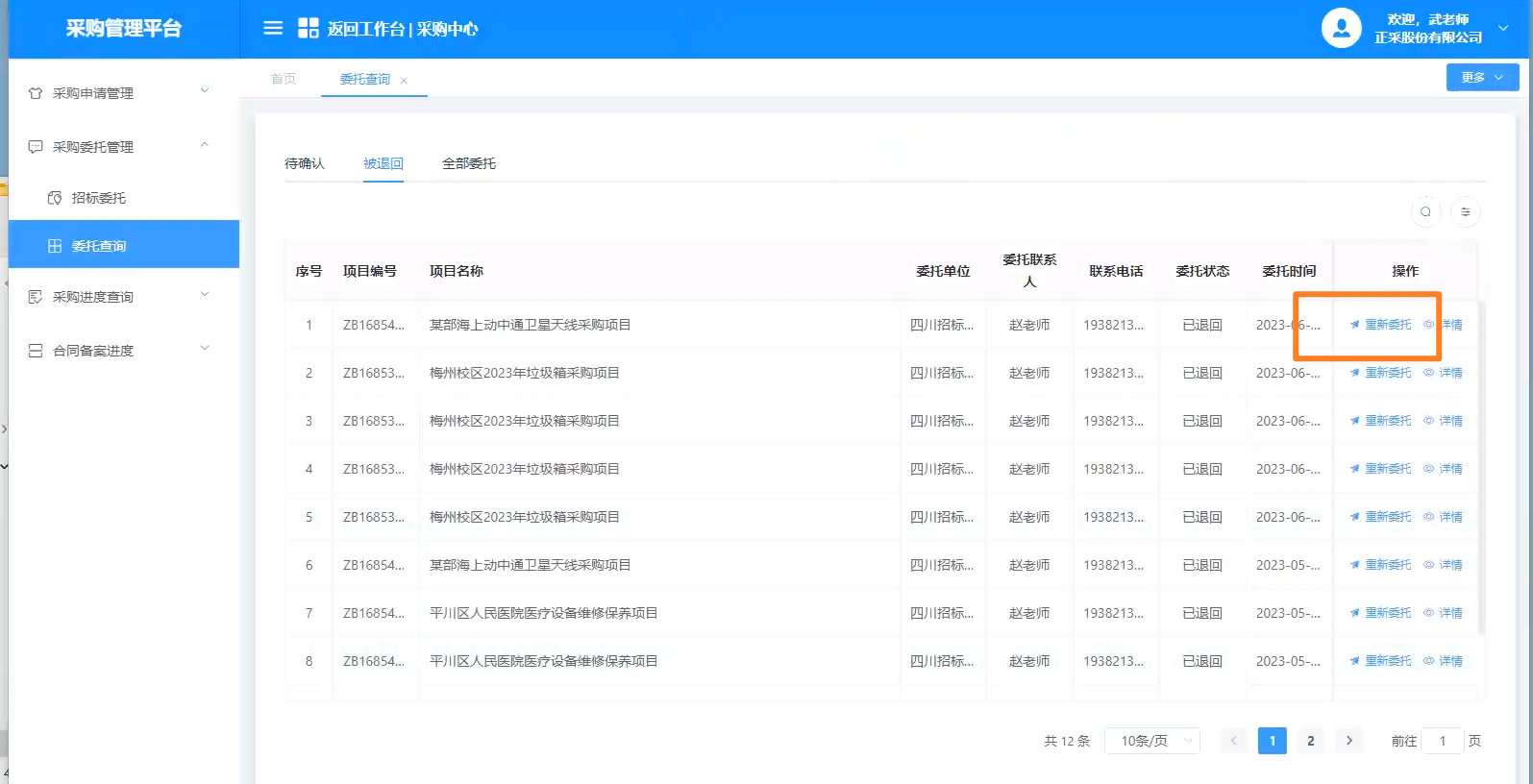Open the 10条/页 page size dropdown
The height and width of the screenshot is (784, 1533).
point(1151,741)
